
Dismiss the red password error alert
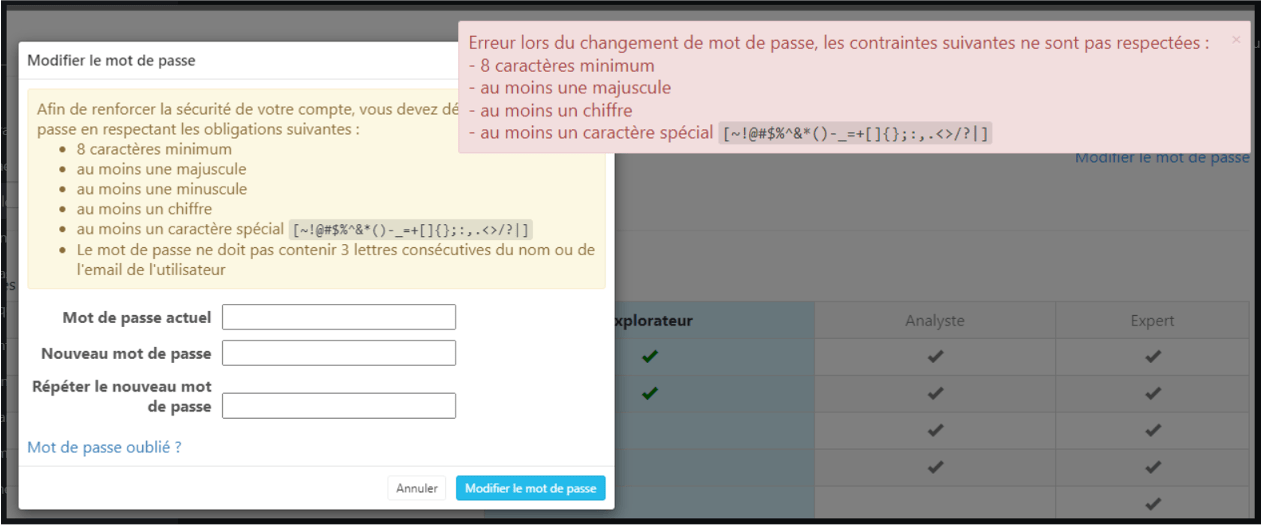(x=1236, y=40)
